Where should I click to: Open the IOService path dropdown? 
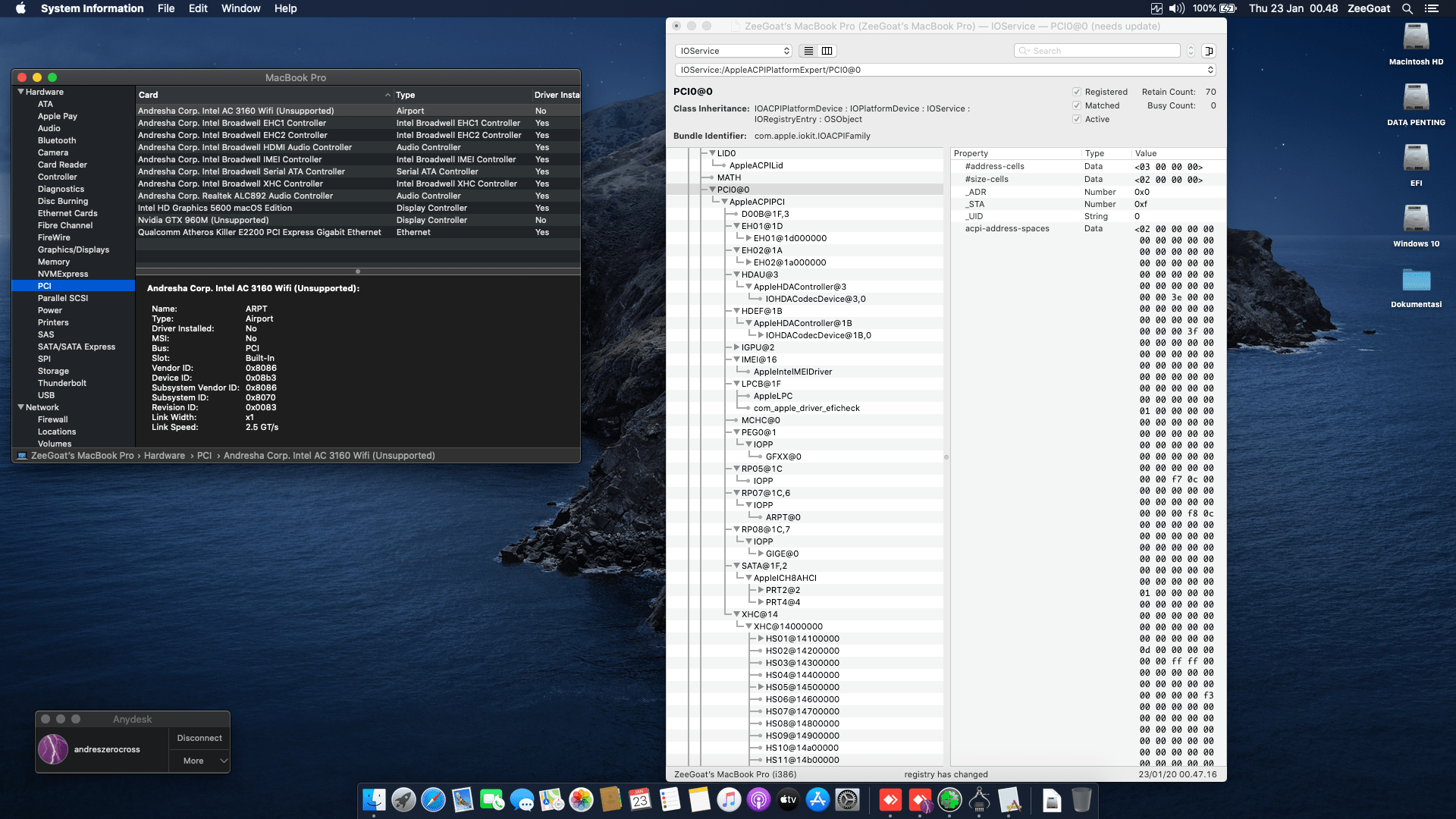tap(945, 70)
